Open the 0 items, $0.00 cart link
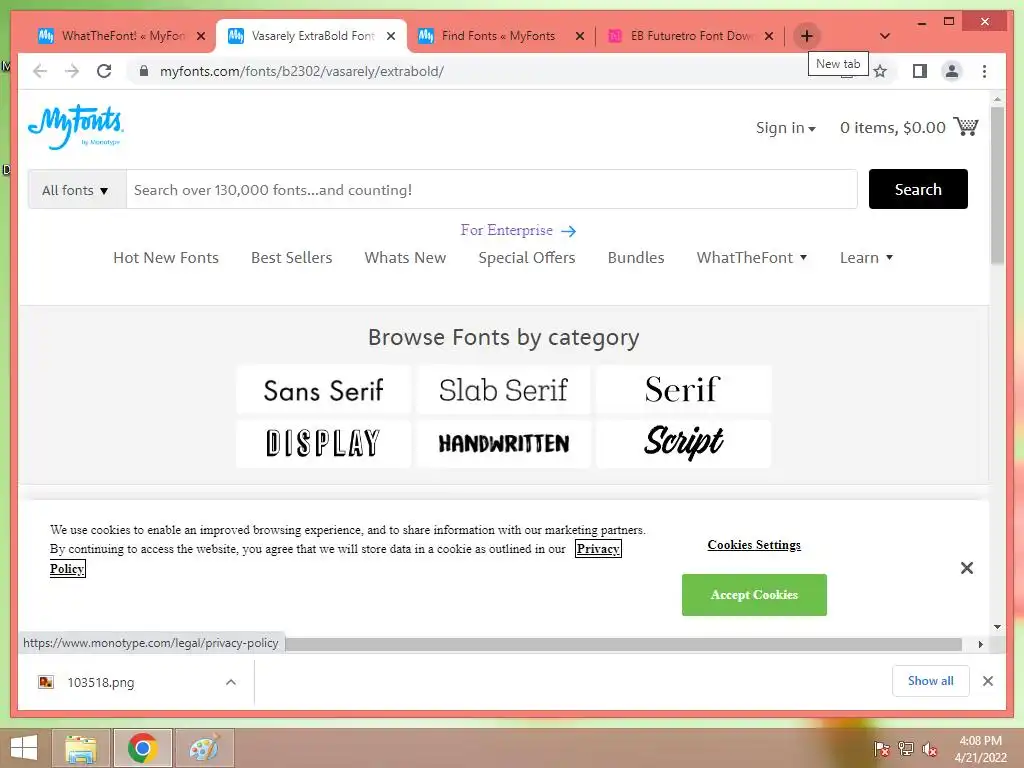The image size is (1024, 768). pos(893,127)
